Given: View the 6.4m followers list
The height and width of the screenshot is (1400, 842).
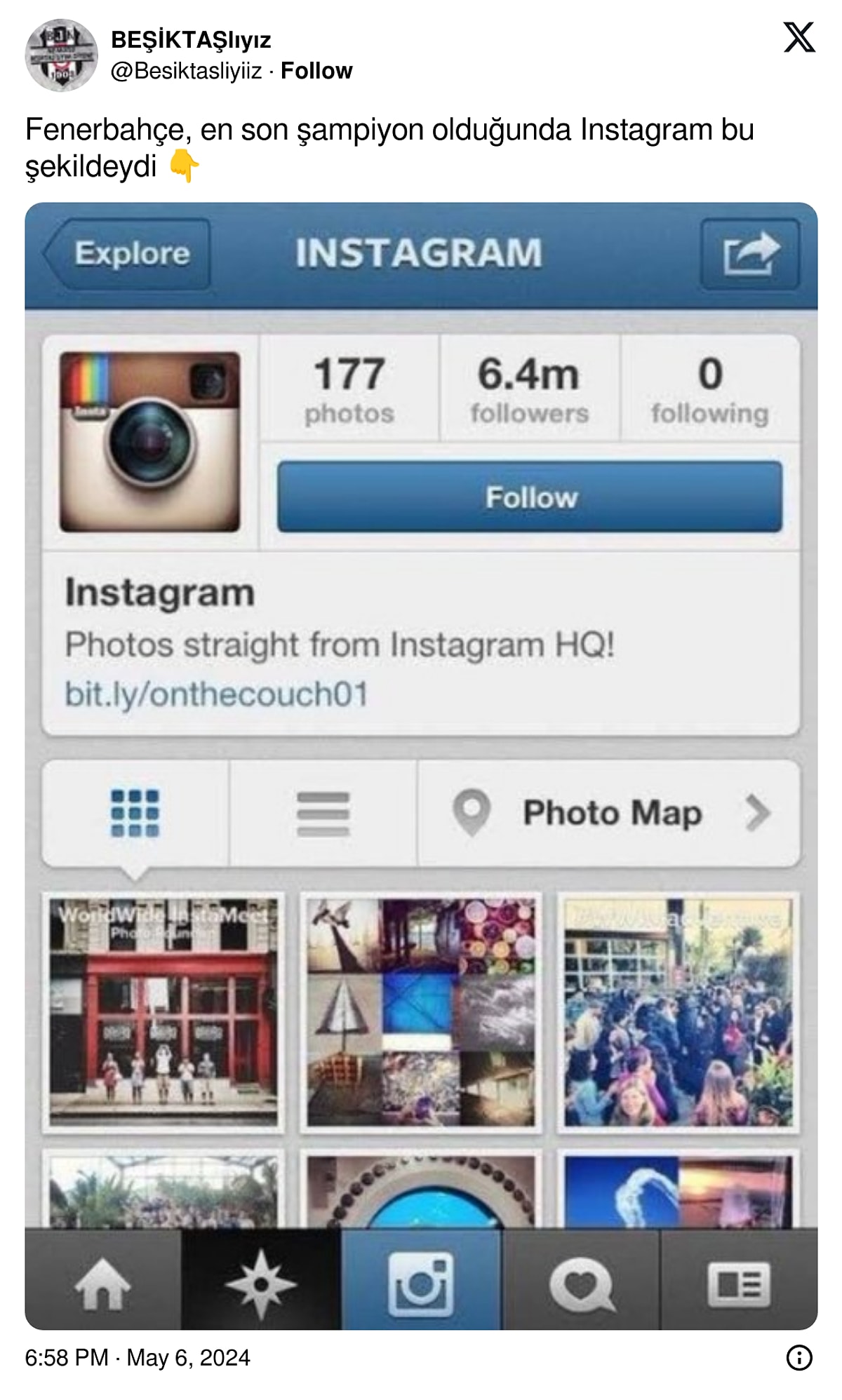Looking at the screenshot, I should click(529, 389).
